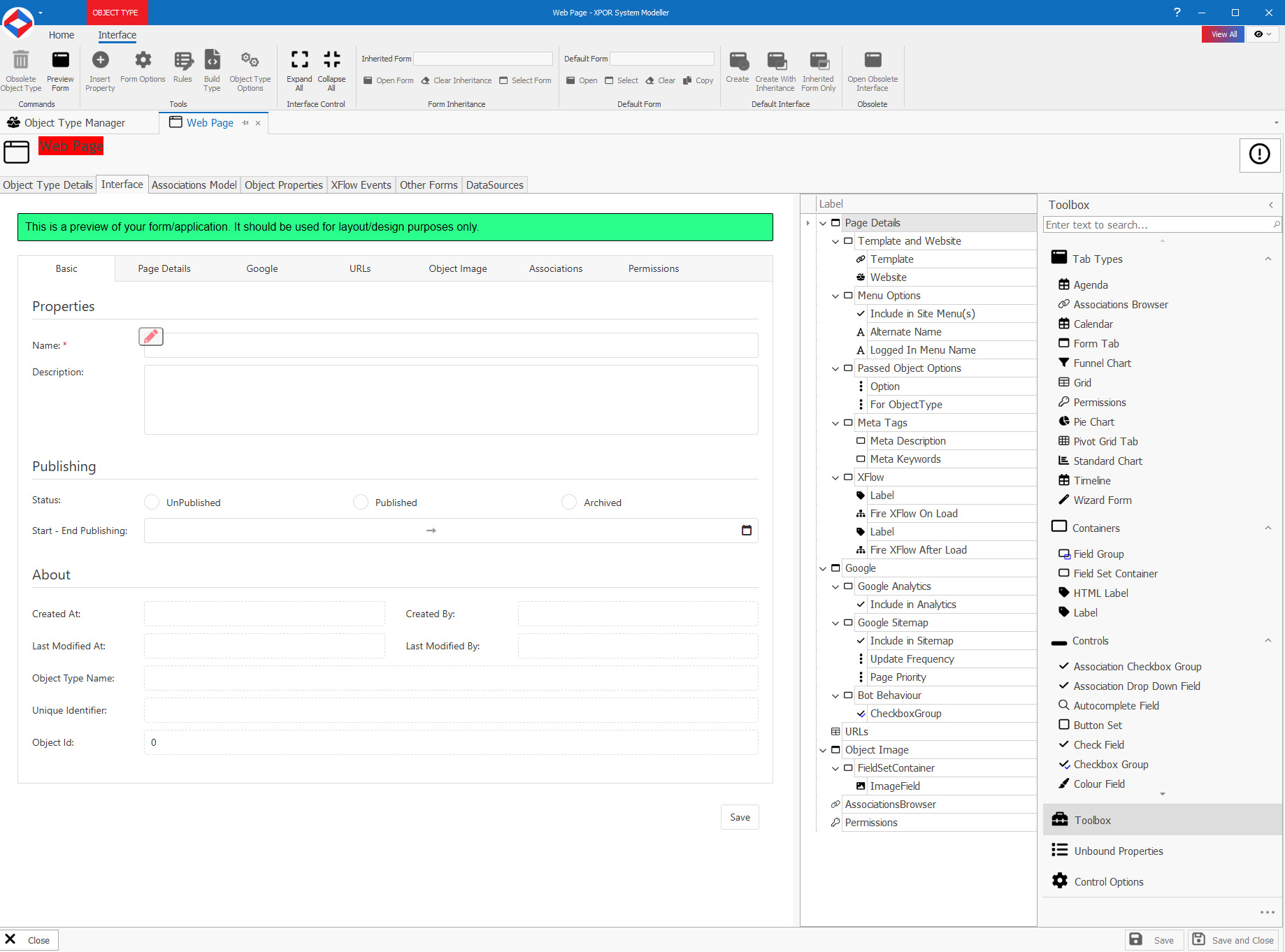The width and height of the screenshot is (1285, 952).
Task: Select the UnPublished status option
Action: click(x=152, y=502)
